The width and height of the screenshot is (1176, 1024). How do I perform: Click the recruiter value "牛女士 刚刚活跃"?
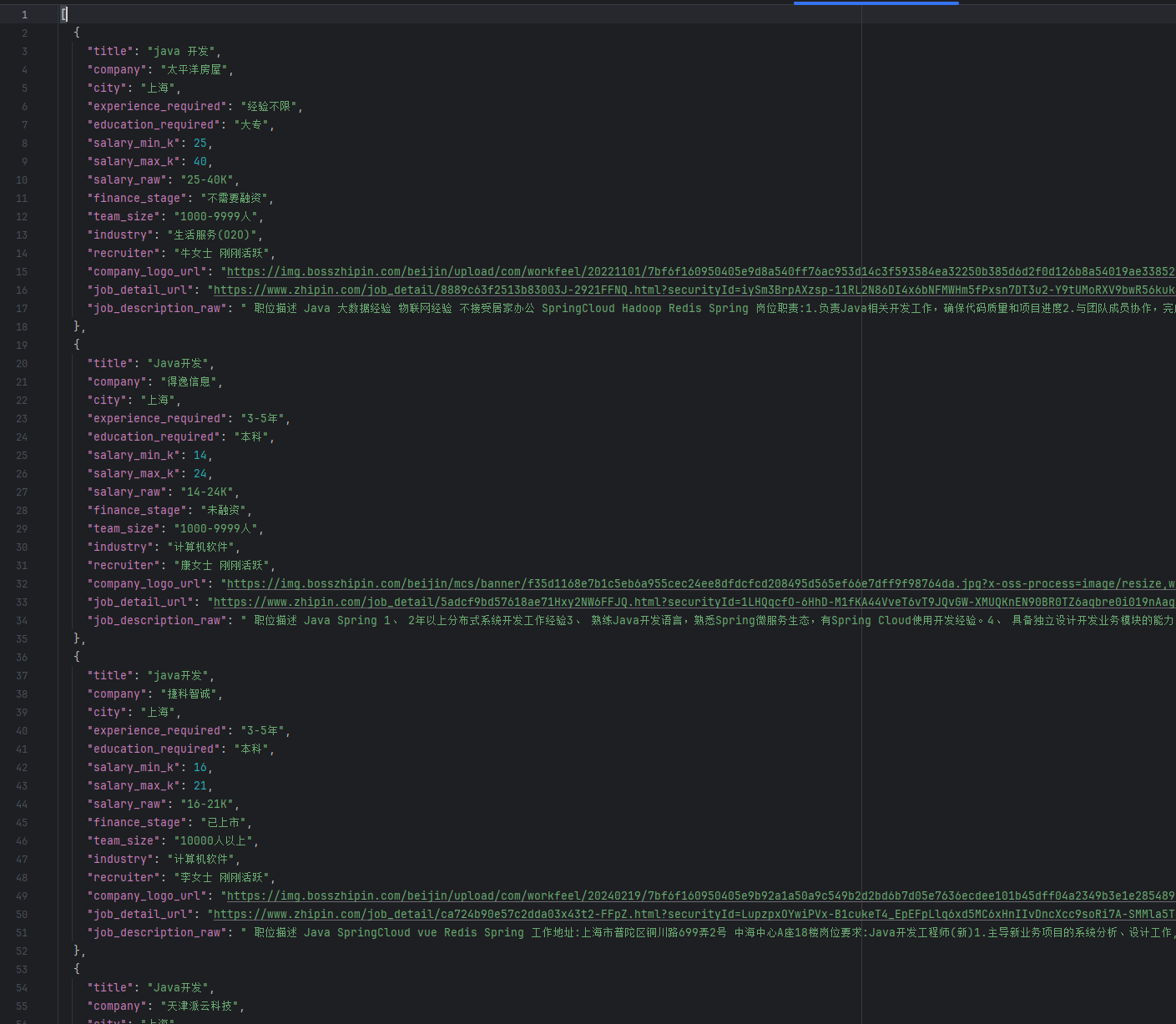click(x=221, y=253)
